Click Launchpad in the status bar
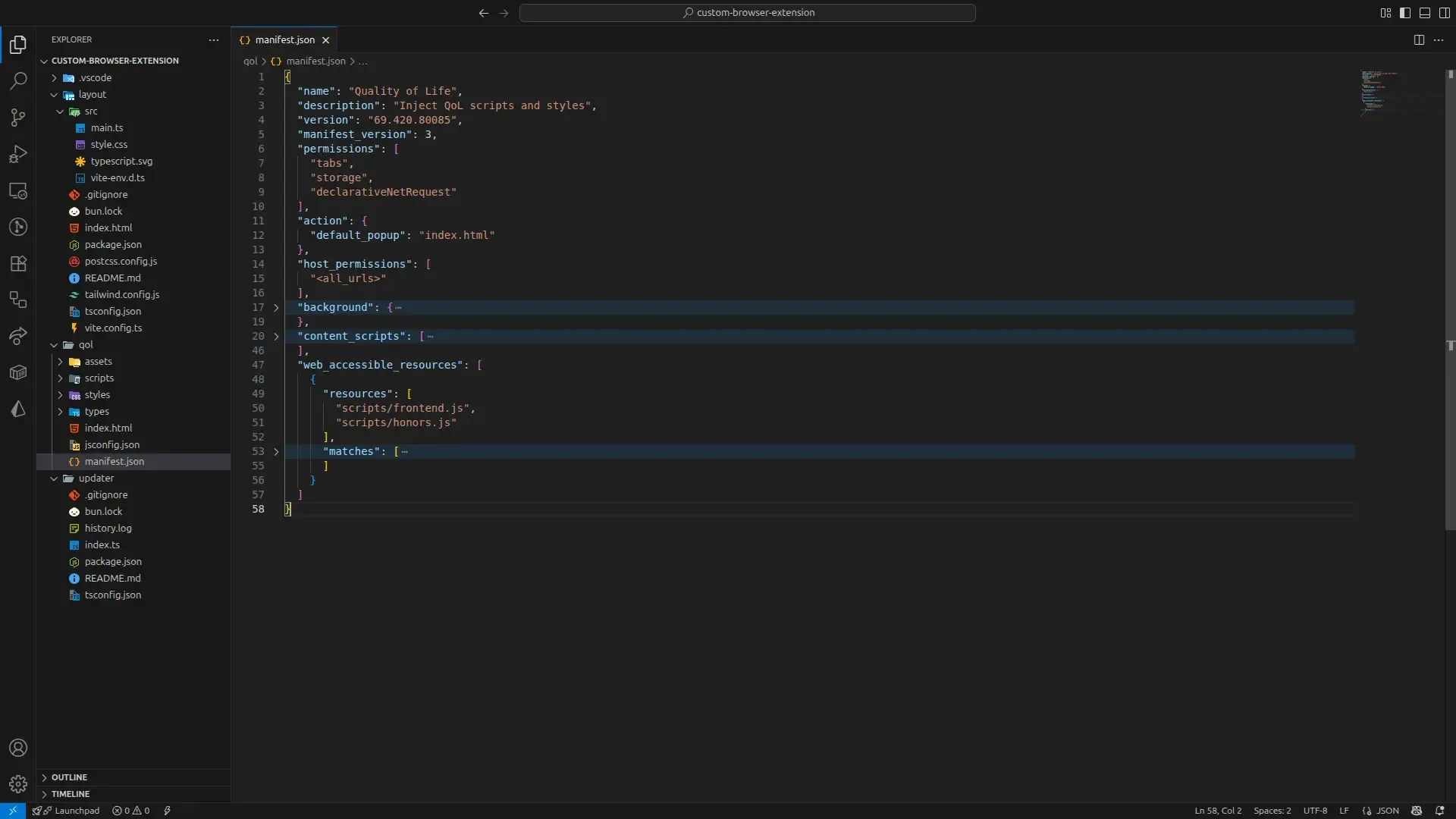 click(74, 811)
